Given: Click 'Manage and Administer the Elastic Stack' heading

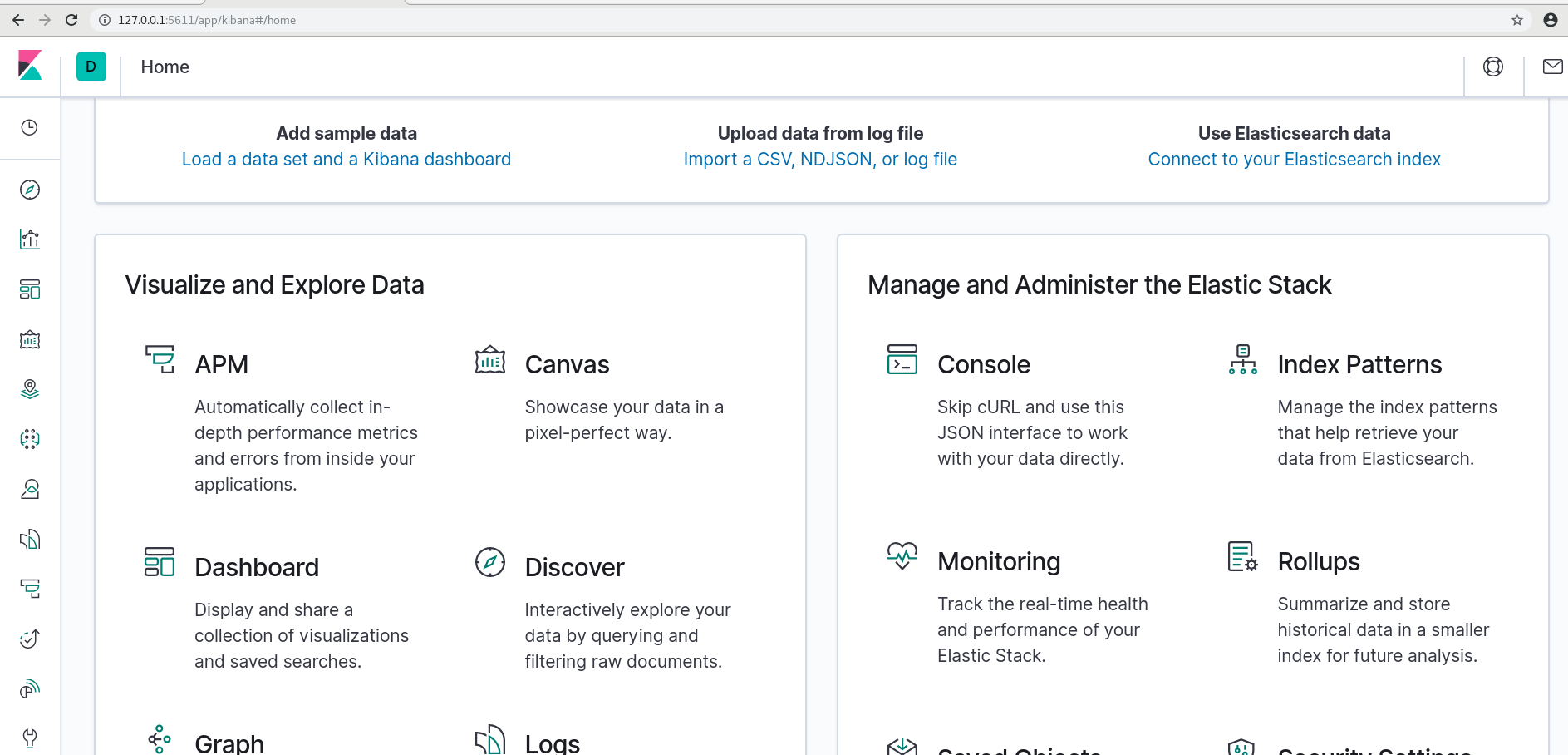Looking at the screenshot, I should tap(1099, 285).
